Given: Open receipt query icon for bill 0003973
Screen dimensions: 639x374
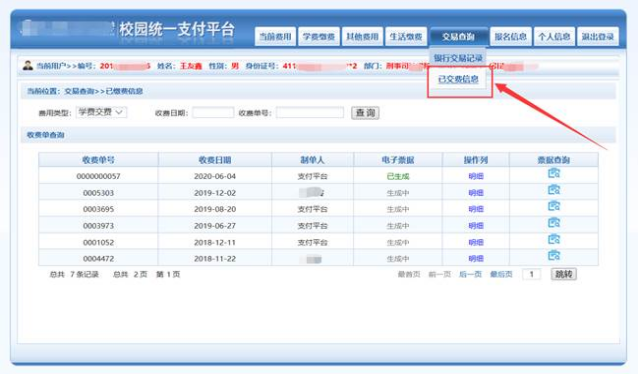Looking at the screenshot, I should tap(553, 223).
